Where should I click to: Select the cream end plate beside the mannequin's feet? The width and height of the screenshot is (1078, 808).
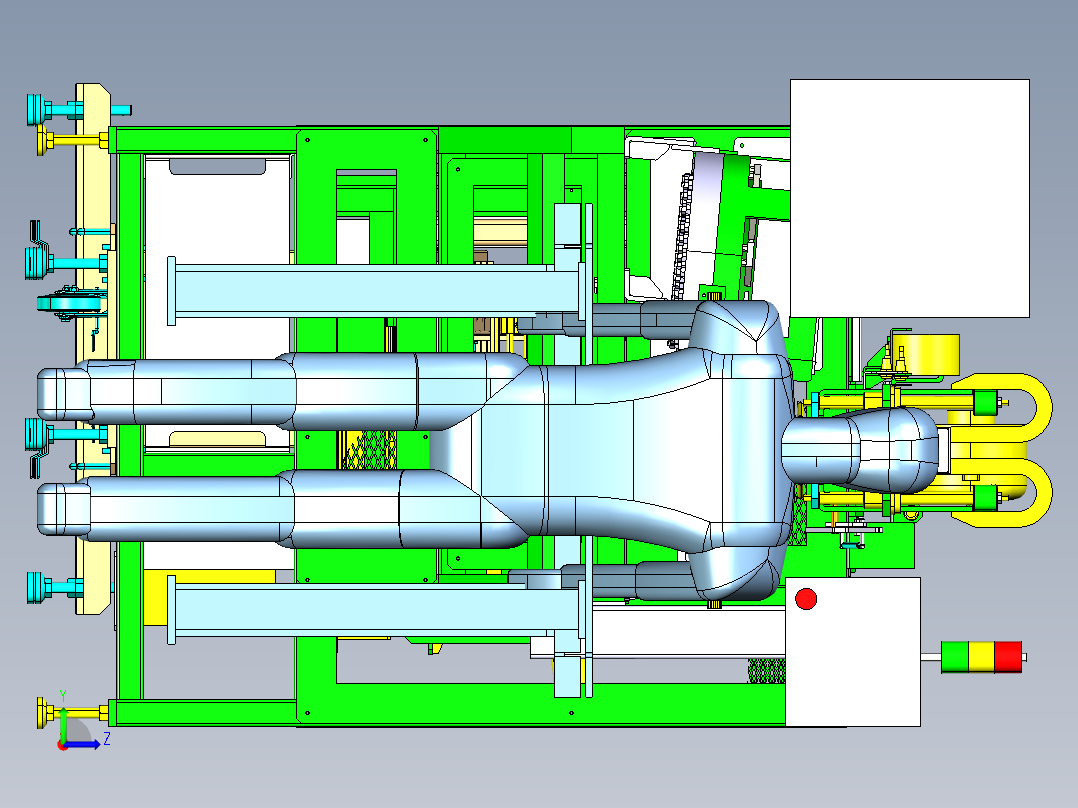pyautogui.click(x=92, y=349)
